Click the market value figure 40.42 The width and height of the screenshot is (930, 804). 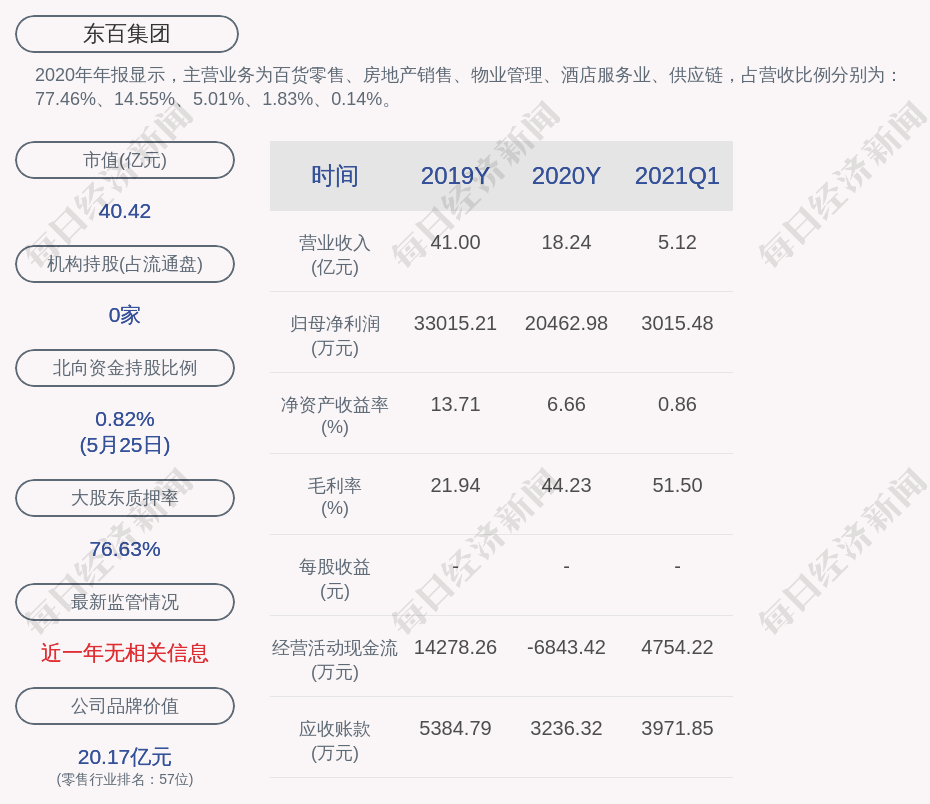tap(125, 211)
